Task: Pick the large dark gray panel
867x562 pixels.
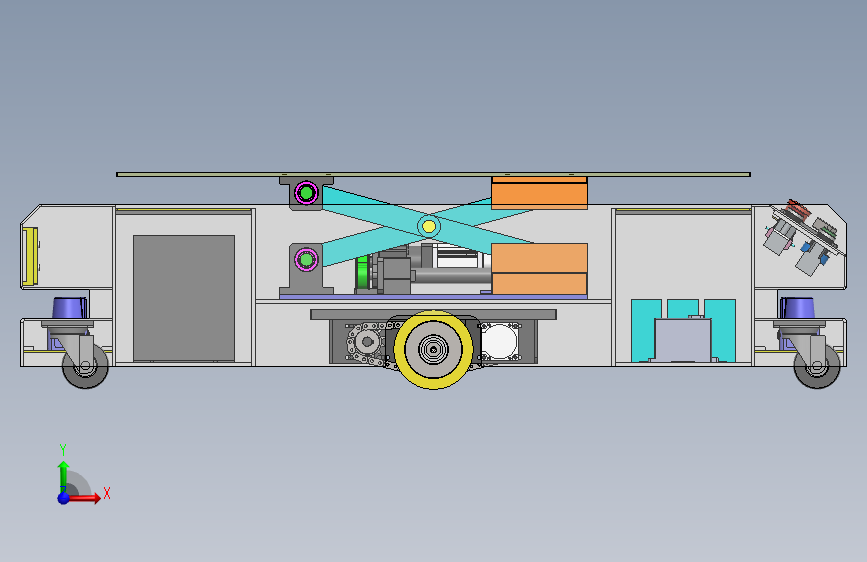Action: pos(184,298)
